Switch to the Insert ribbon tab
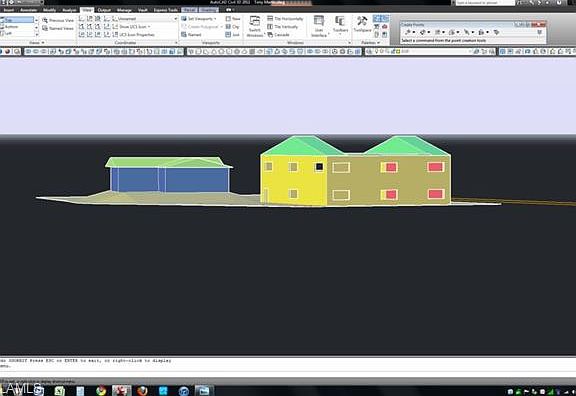The width and height of the screenshot is (576, 396). [x=8, y=10]
